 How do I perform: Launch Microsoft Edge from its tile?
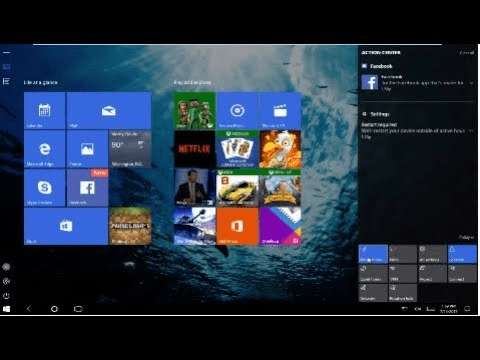coord(45,149)
